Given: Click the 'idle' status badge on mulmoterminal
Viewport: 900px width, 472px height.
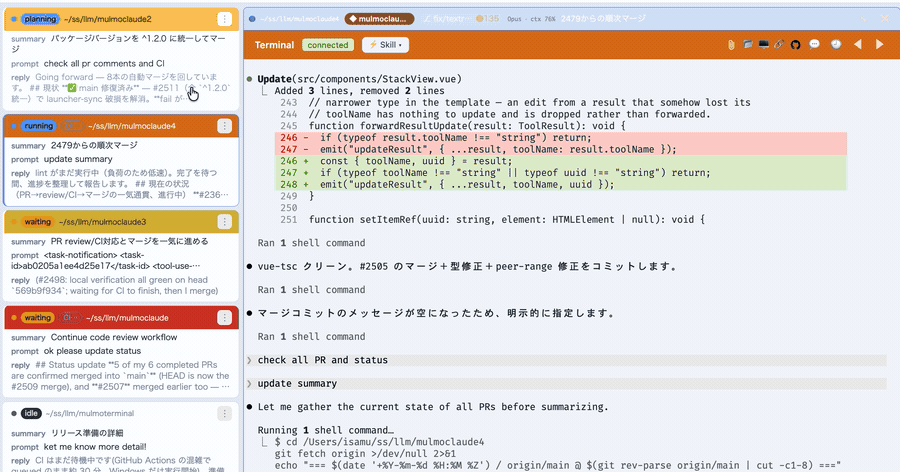Looking at the screenshot, I should [31, 413].
